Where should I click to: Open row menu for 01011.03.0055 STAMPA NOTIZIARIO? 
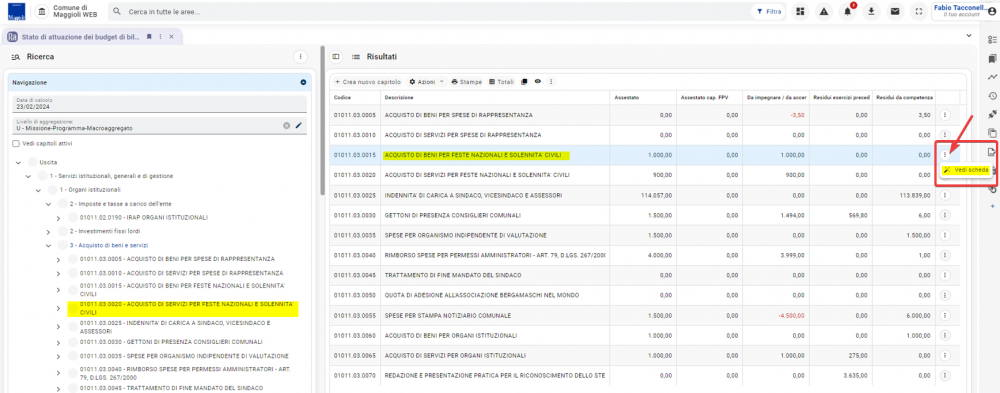[945, 315]
